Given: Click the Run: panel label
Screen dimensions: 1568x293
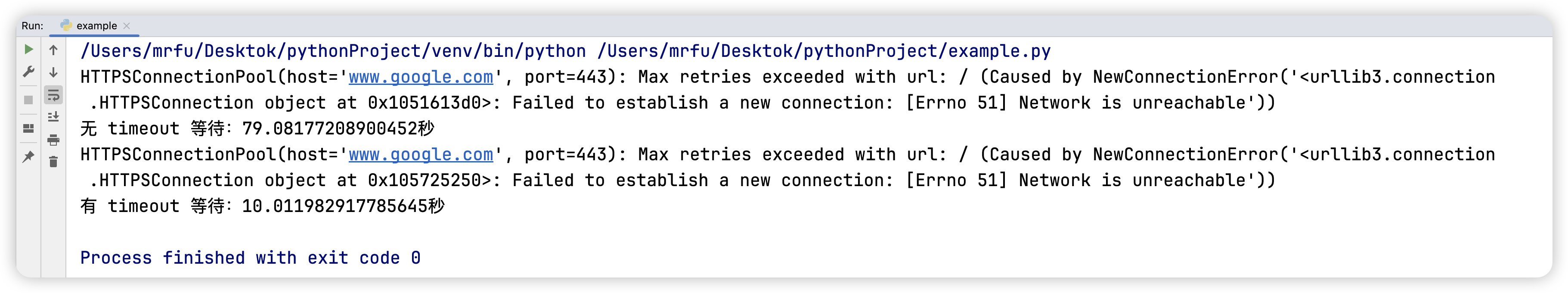Looking at the screenshot, I should pos(32,25).
